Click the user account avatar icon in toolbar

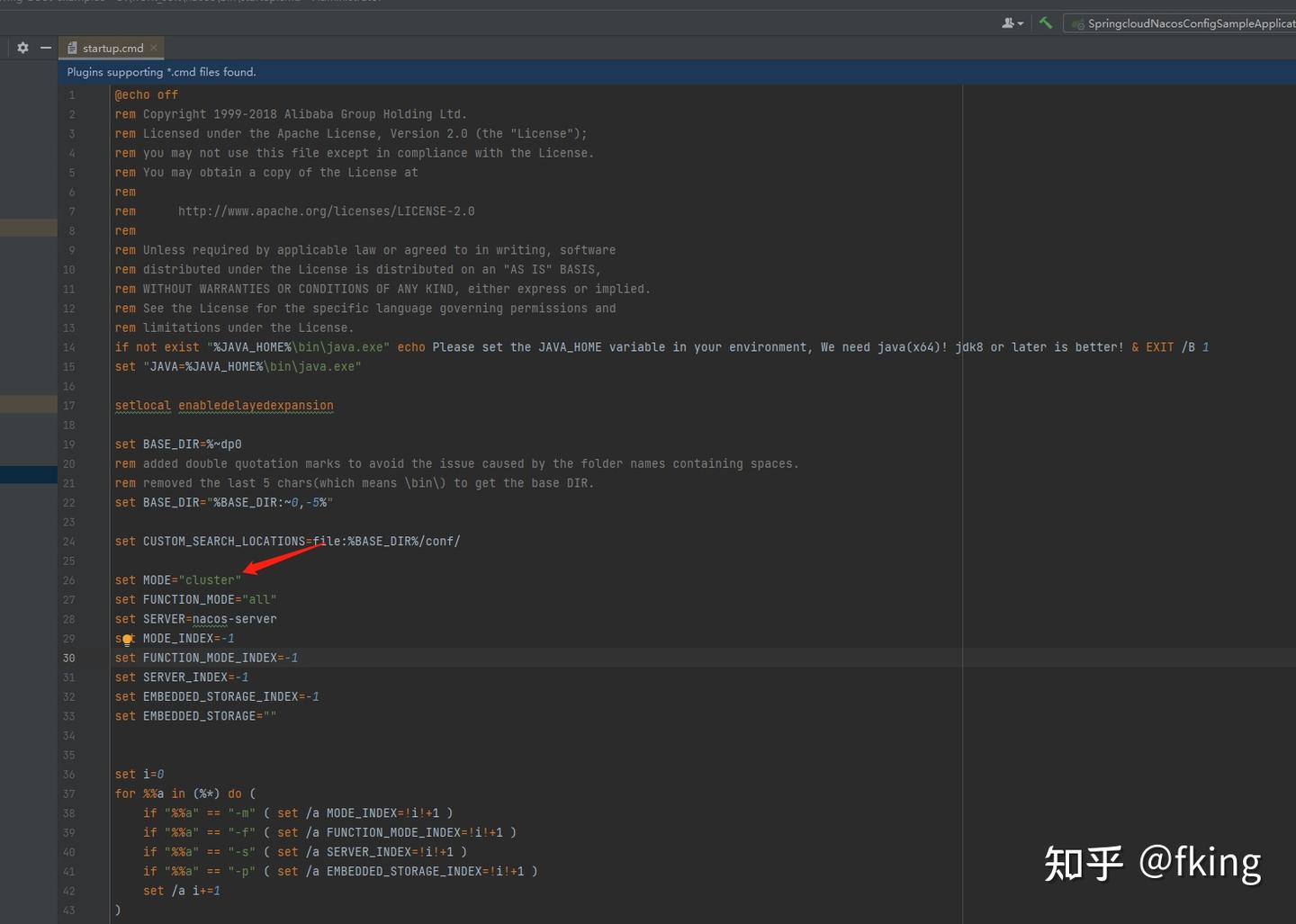1008,22
